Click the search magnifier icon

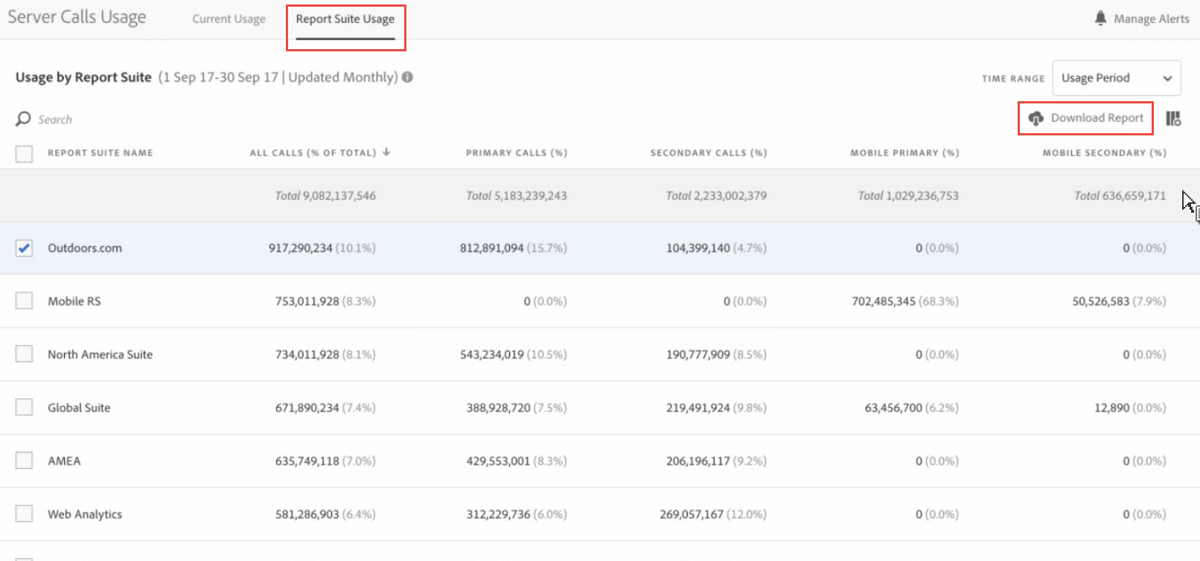click(x=23, y=119)
